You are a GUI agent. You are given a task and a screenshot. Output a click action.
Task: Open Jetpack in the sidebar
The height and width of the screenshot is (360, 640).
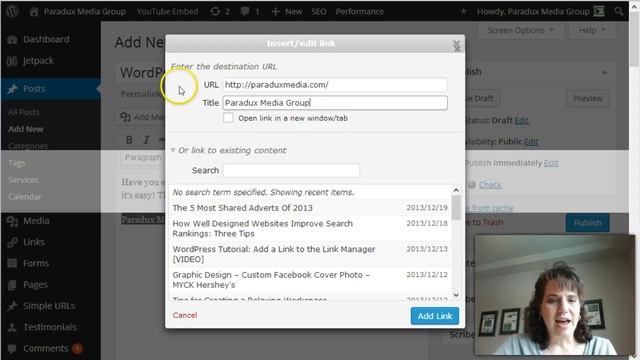click(x=38, y=60)
